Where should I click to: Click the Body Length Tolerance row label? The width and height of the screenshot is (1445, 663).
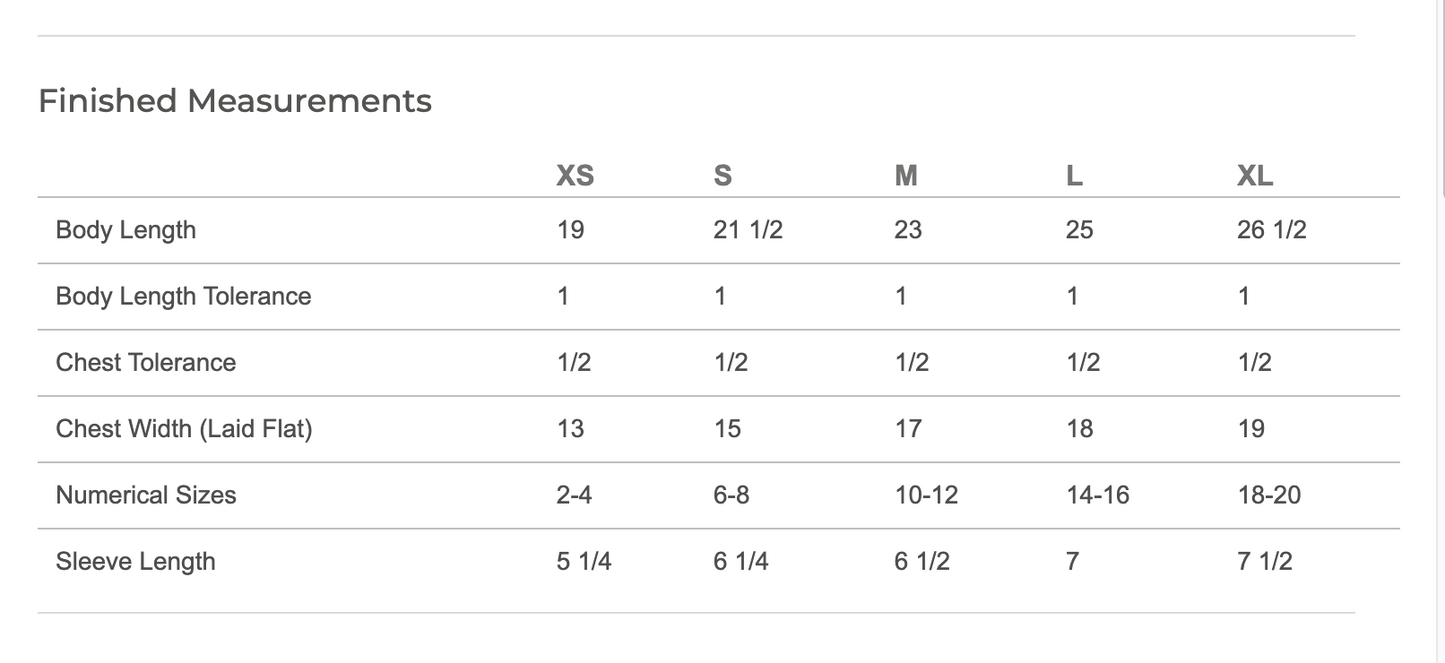click(x=184, y=296)
